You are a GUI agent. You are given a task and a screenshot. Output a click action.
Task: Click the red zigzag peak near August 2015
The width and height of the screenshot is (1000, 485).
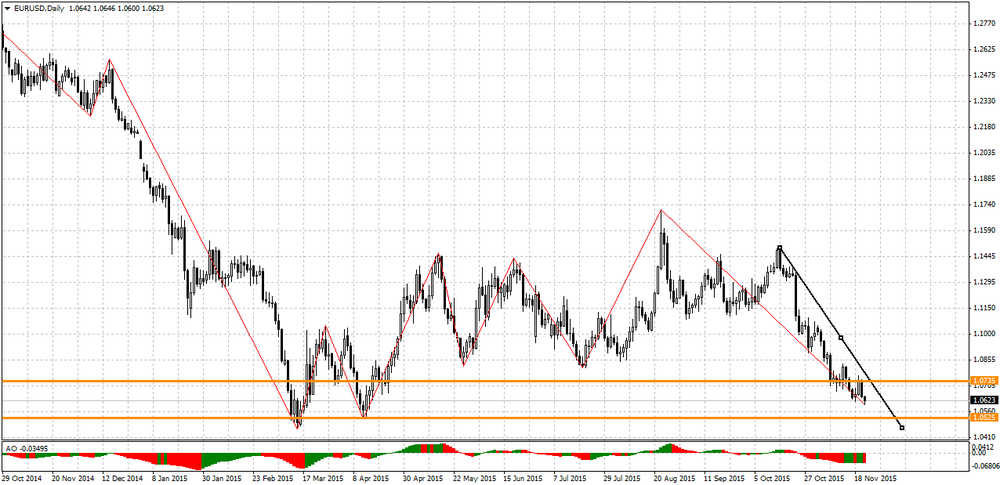click(x=661, y=211)
